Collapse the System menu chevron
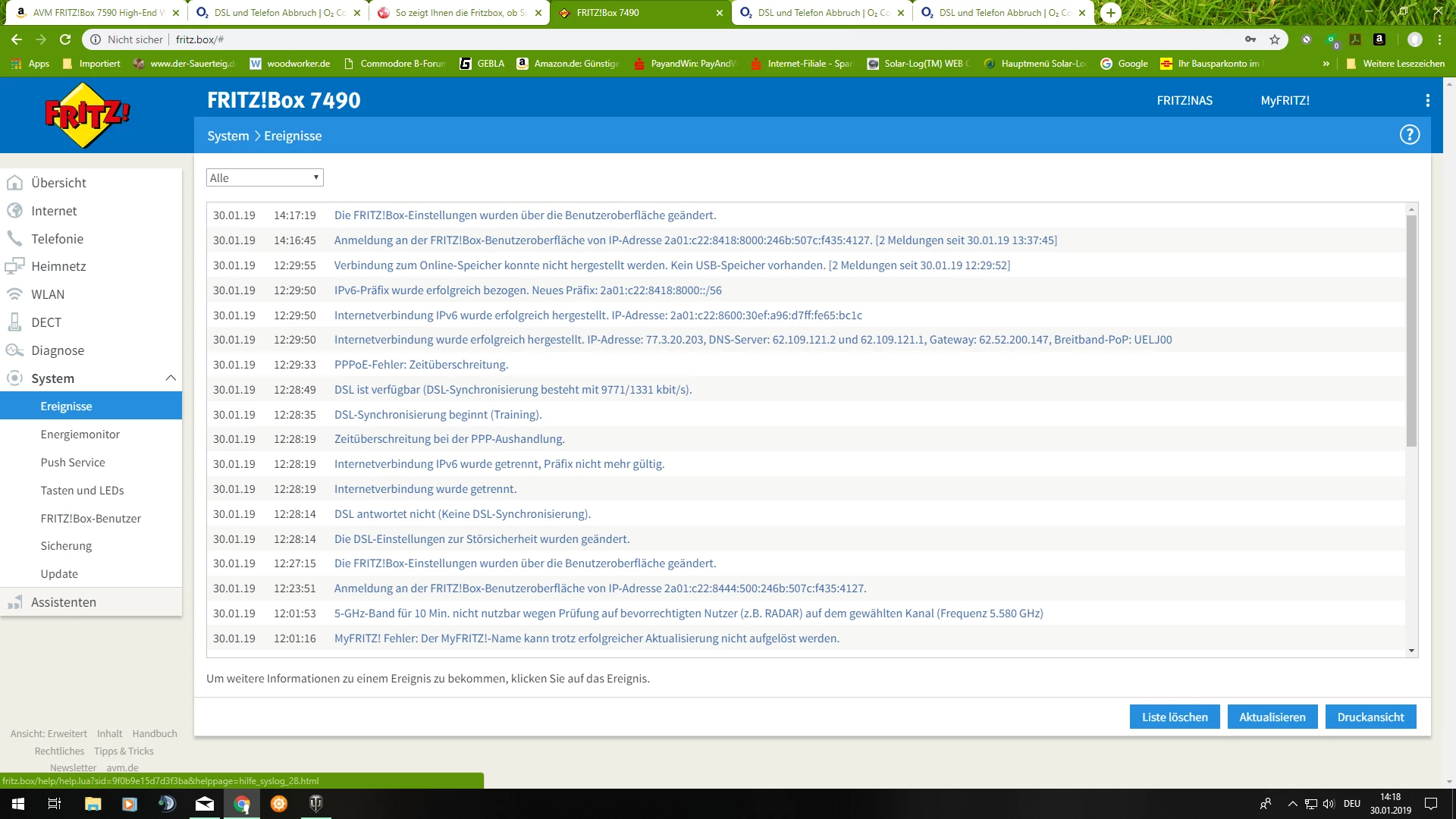This screenshot has height=819, width=1456. click(x=171, y=378)
